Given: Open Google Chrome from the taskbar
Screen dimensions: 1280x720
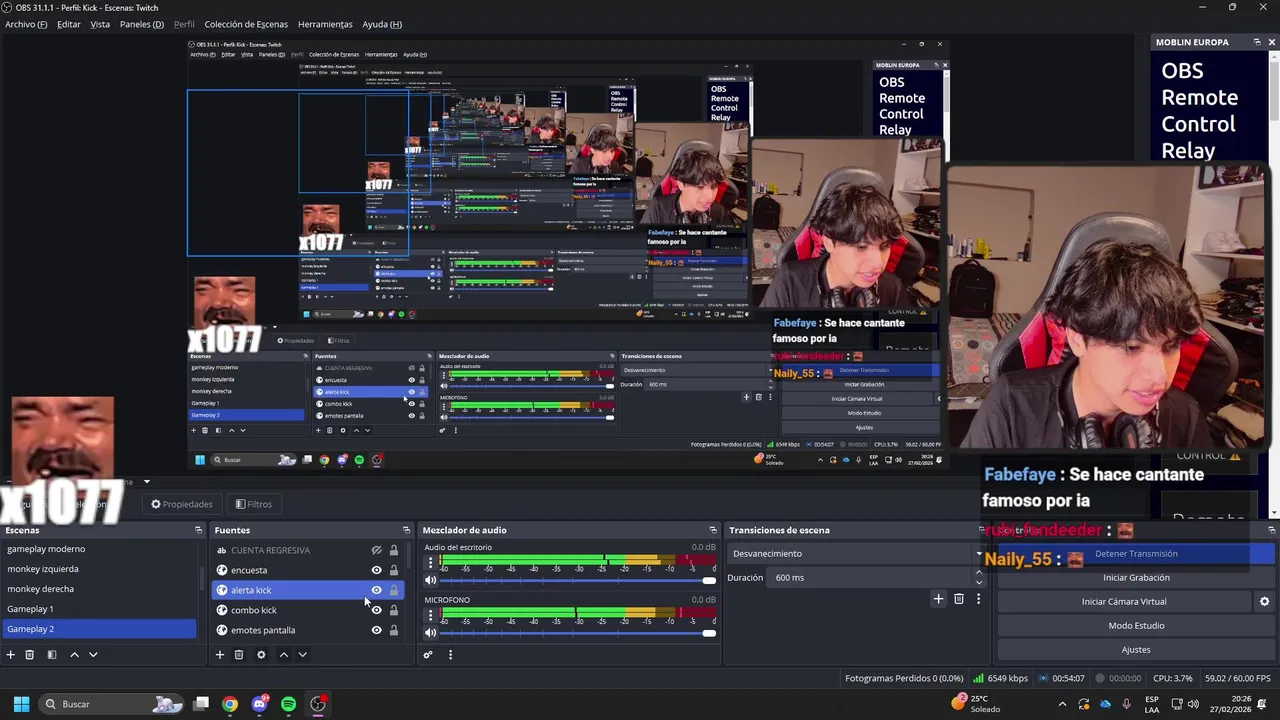Looking at the screenshot, I should coord(230,704).
